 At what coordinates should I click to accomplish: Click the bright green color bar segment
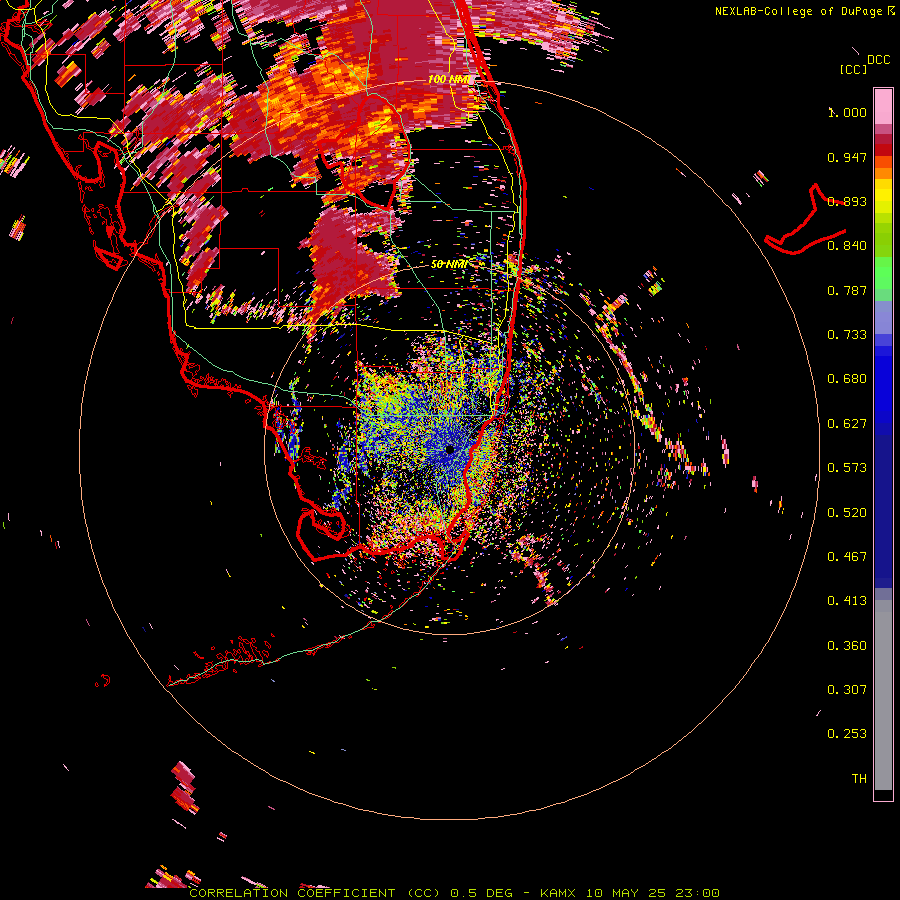point(883,273)
